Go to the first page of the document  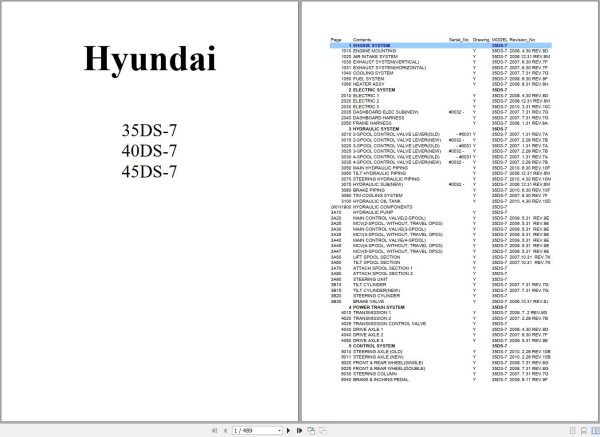point(214,430)
